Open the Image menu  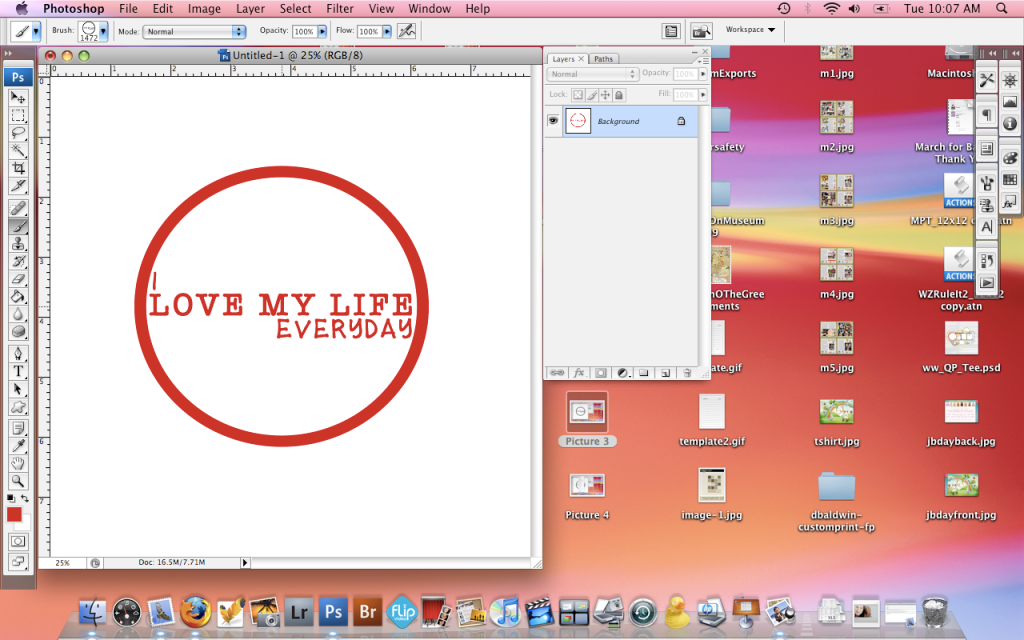pyautogui.click(x=204, y=8)
